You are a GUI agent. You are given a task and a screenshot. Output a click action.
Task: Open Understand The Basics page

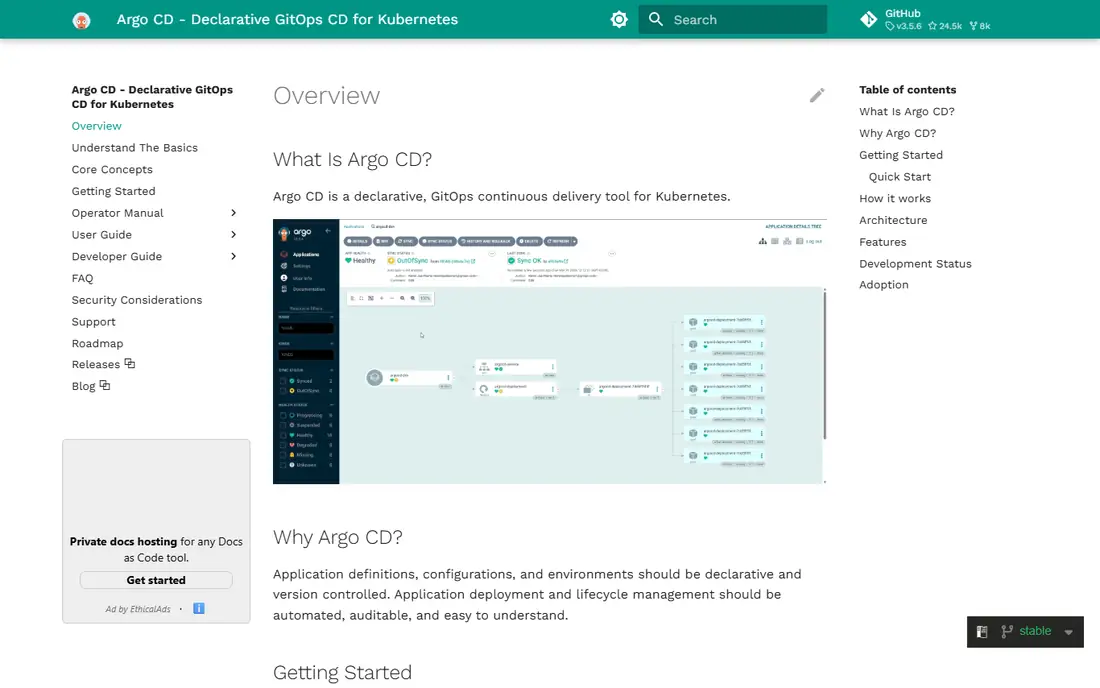pos(135,148)
